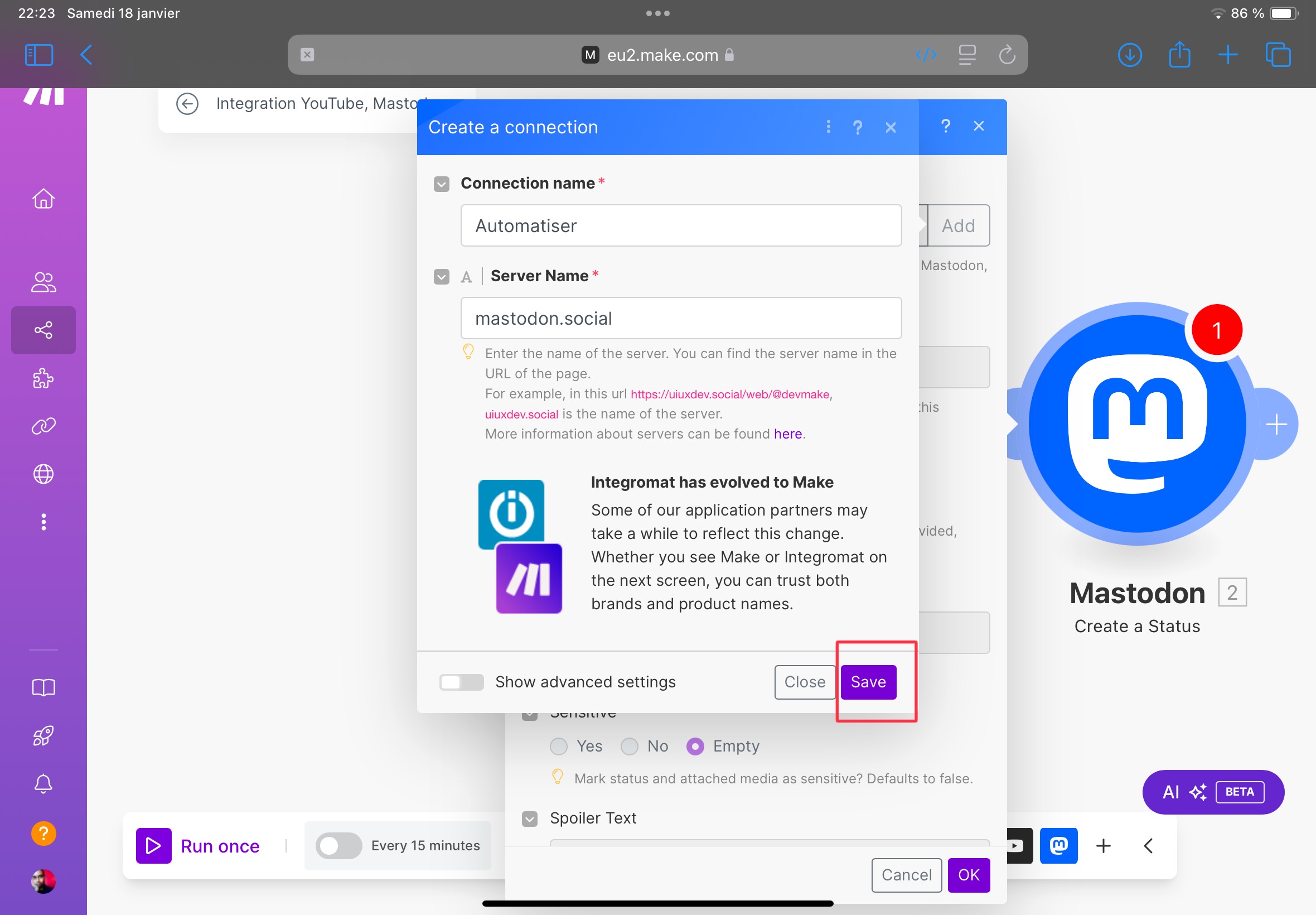
Task: Click the module number 2 badge
Action: (1232, 592)
